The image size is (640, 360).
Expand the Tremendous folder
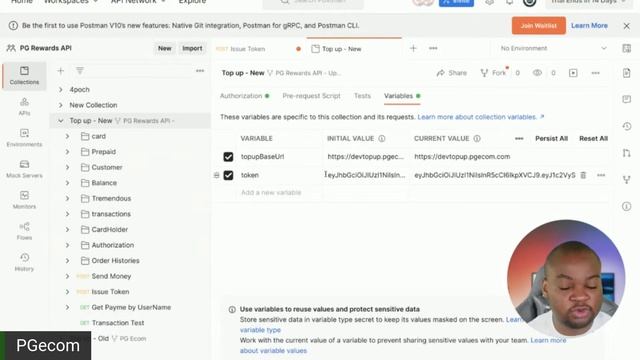tap(67, 198)
